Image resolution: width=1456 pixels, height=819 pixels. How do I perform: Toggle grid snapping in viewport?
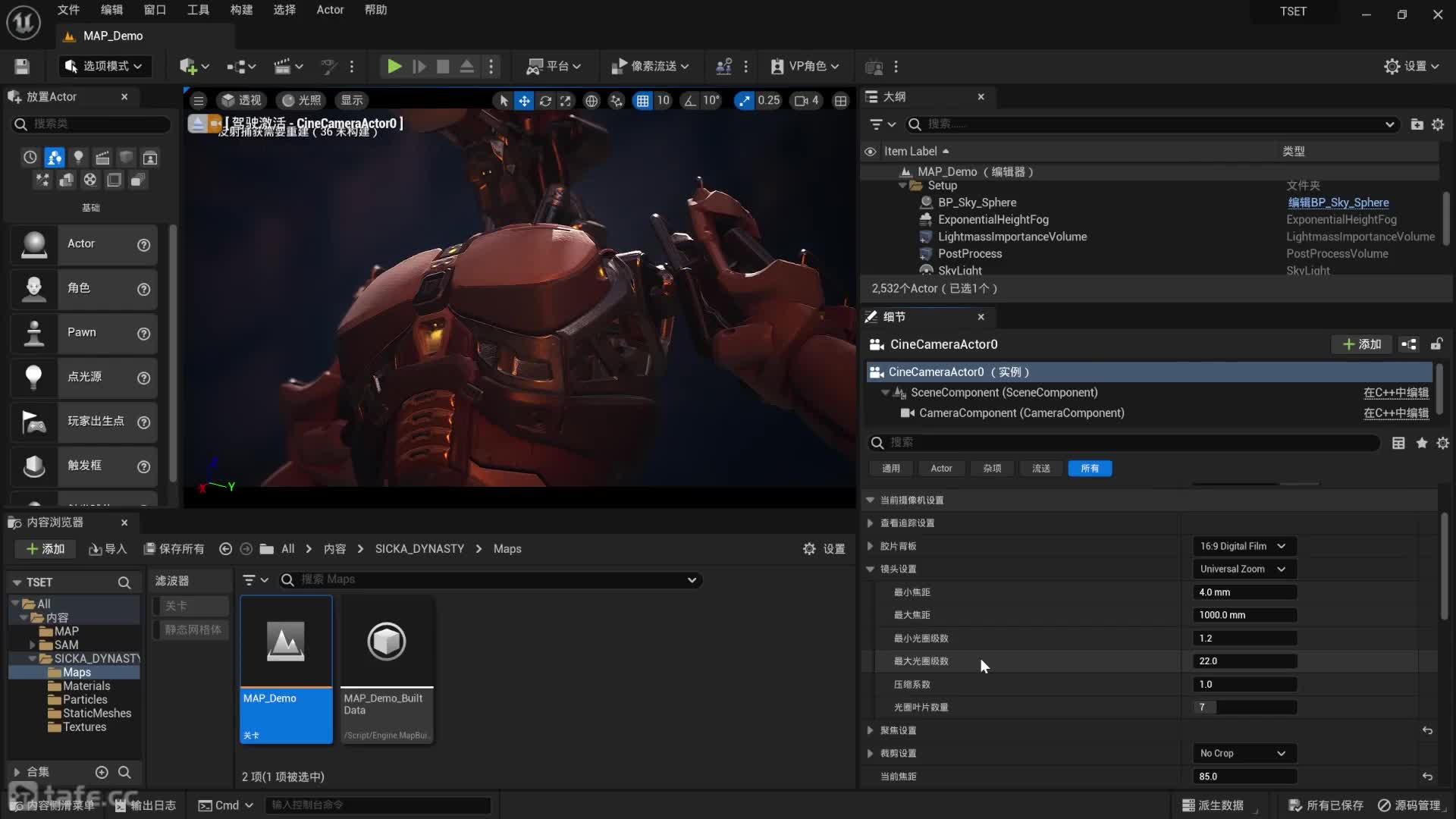pyautogui.click(x=642, y=100)
